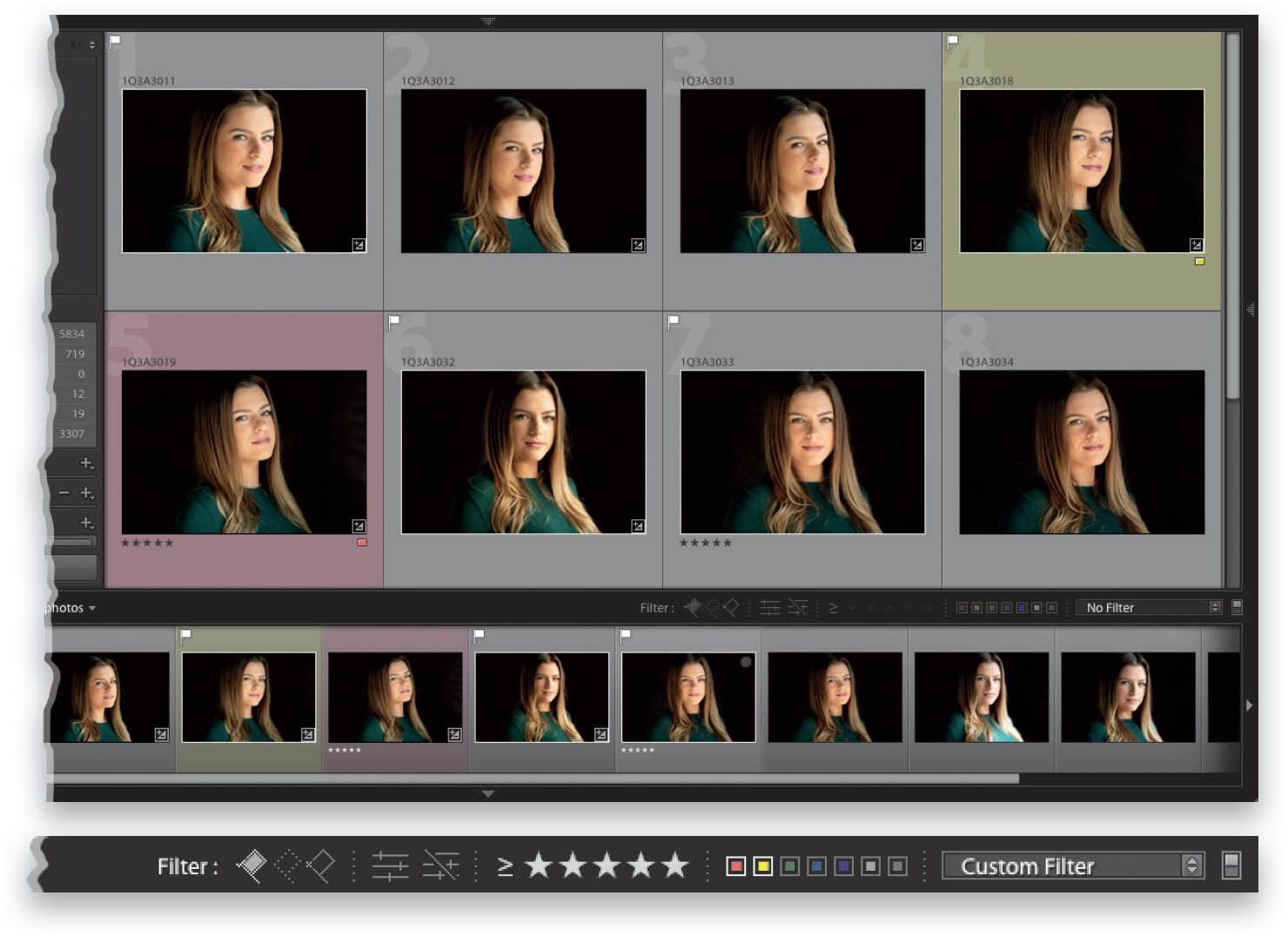Click develop adjustments badge on photo 1Q3A3019
The width and height of the screenshot is (1288, 936).
tap(359, 526)
